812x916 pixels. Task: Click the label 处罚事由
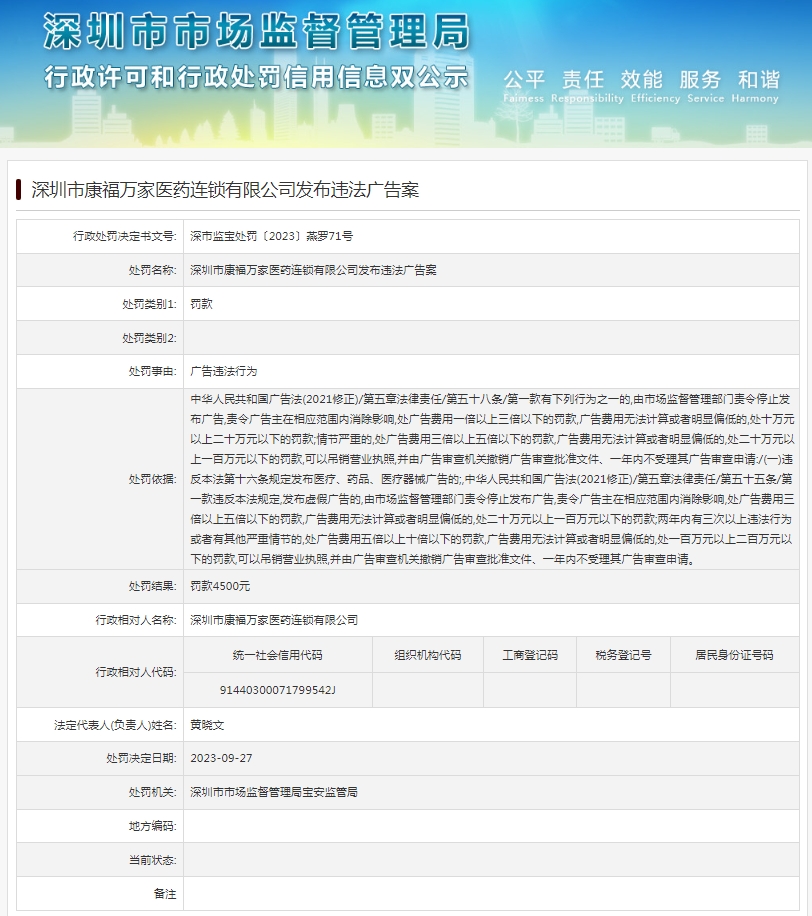pos(152,372)
